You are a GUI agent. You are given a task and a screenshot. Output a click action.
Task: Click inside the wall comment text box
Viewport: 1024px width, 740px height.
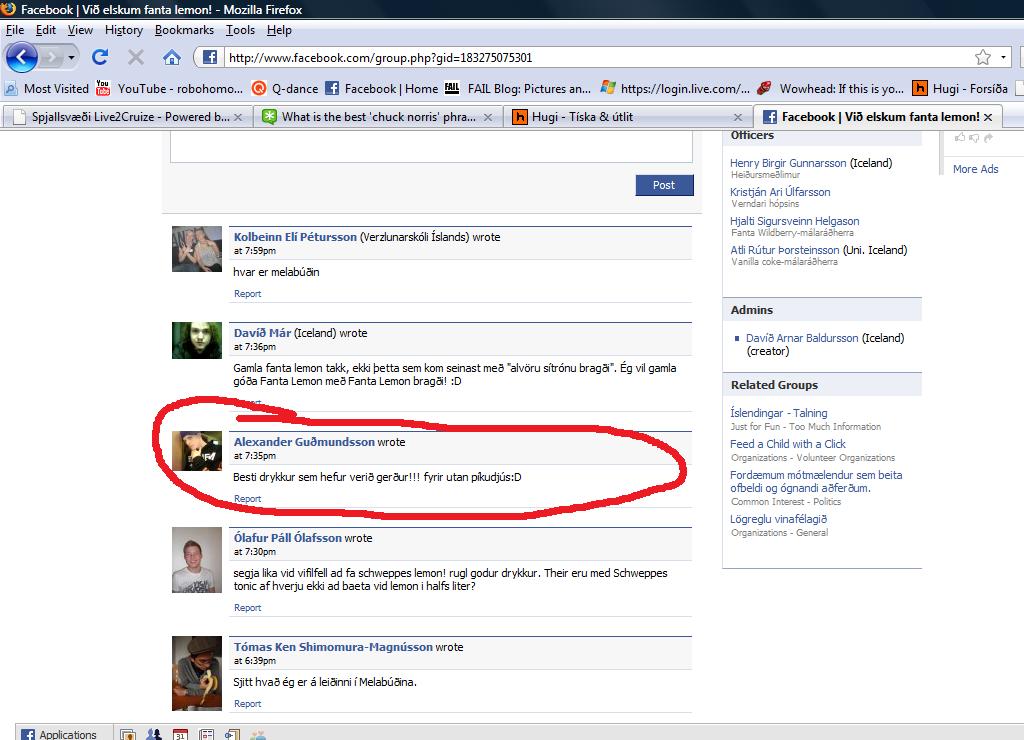[431, 146]
